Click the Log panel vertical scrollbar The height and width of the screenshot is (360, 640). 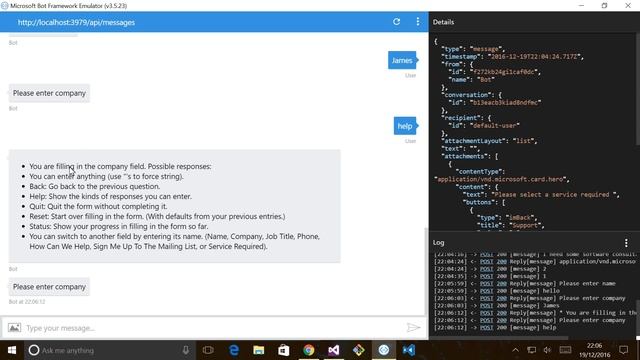pyautogui.click(x=638, y=318)
